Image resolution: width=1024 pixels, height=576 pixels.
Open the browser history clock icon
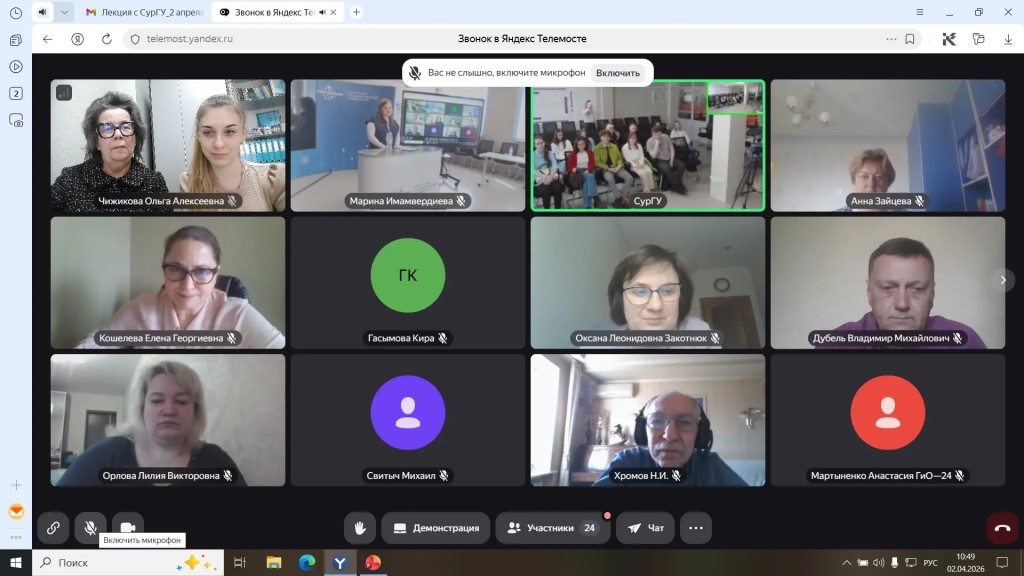coord(15,13)
